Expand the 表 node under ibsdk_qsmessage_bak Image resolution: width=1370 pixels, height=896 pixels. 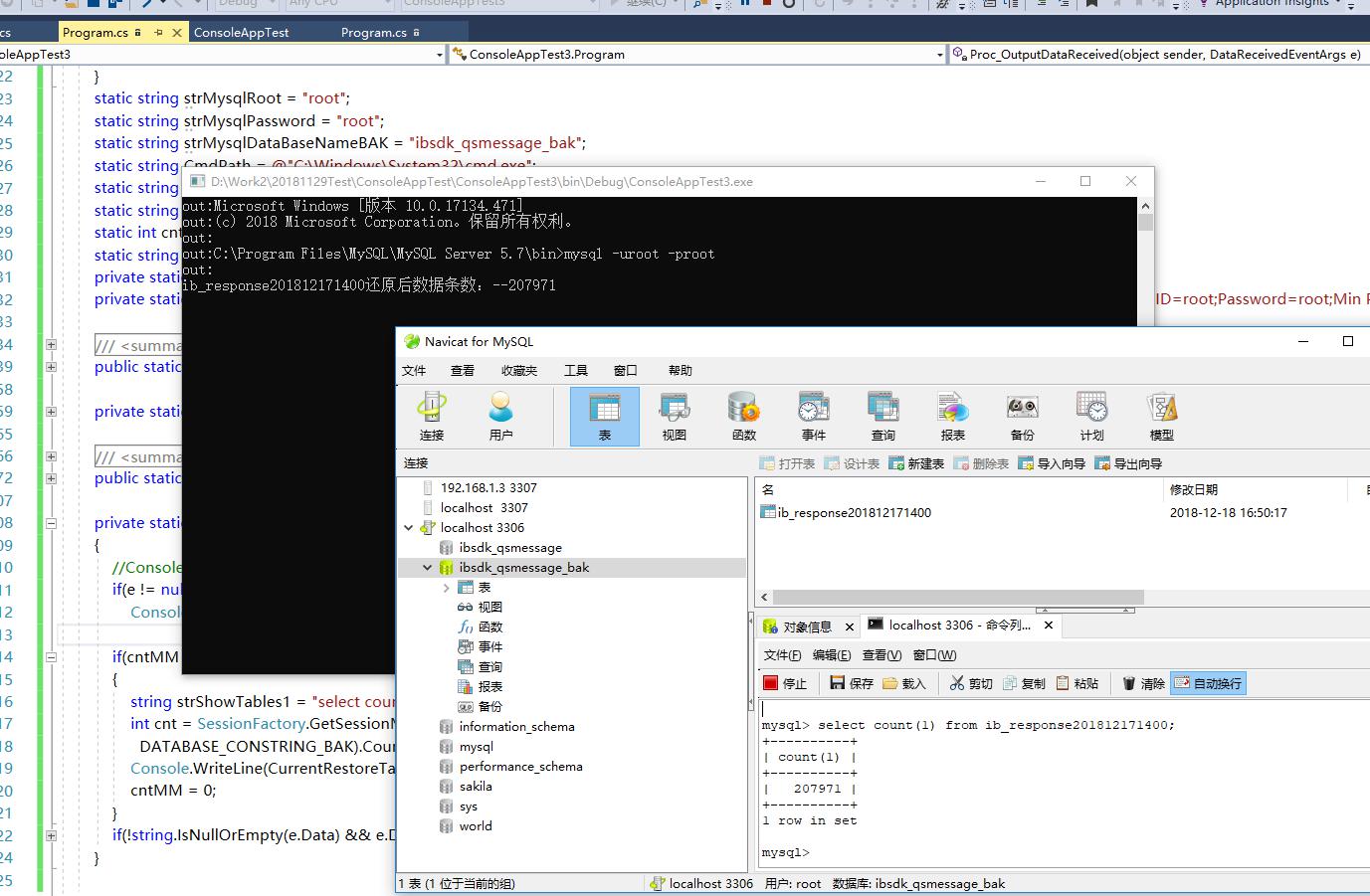(x=448, y=586)
